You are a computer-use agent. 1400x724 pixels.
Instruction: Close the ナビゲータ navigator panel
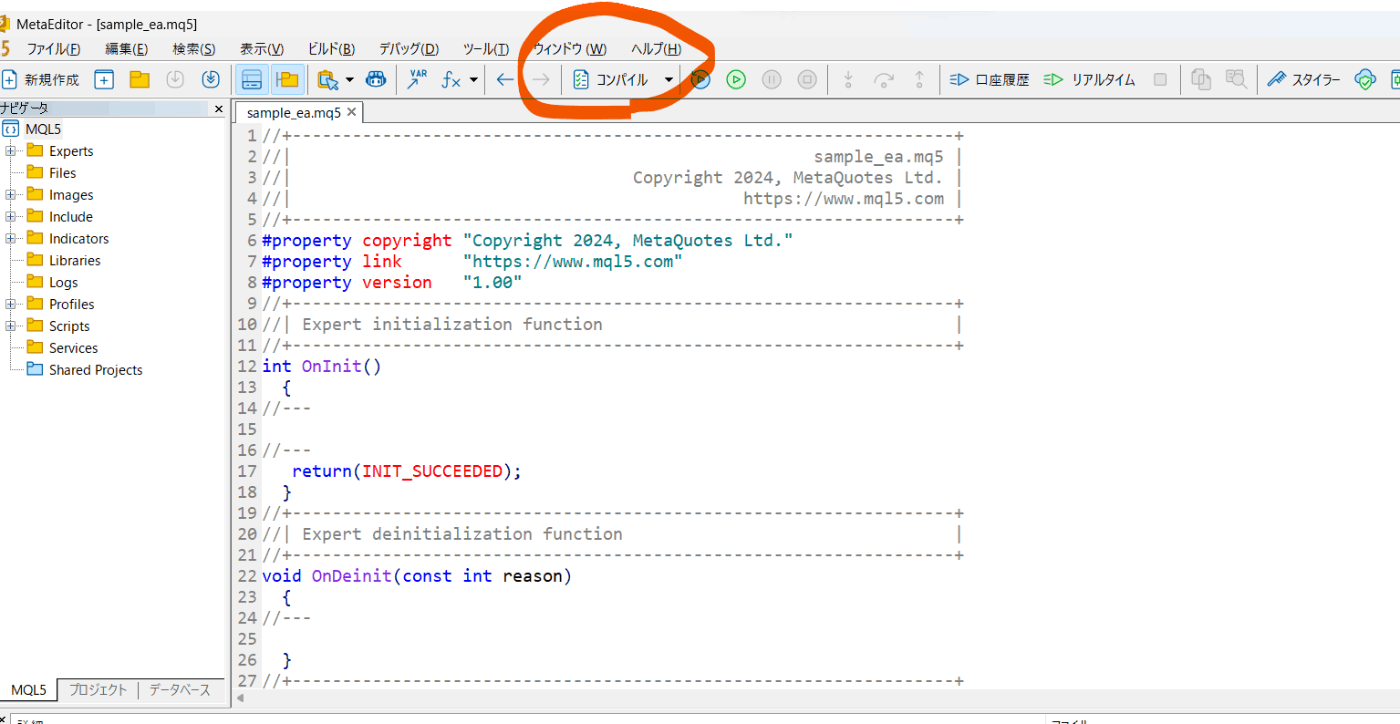click(x=218, y=108)
